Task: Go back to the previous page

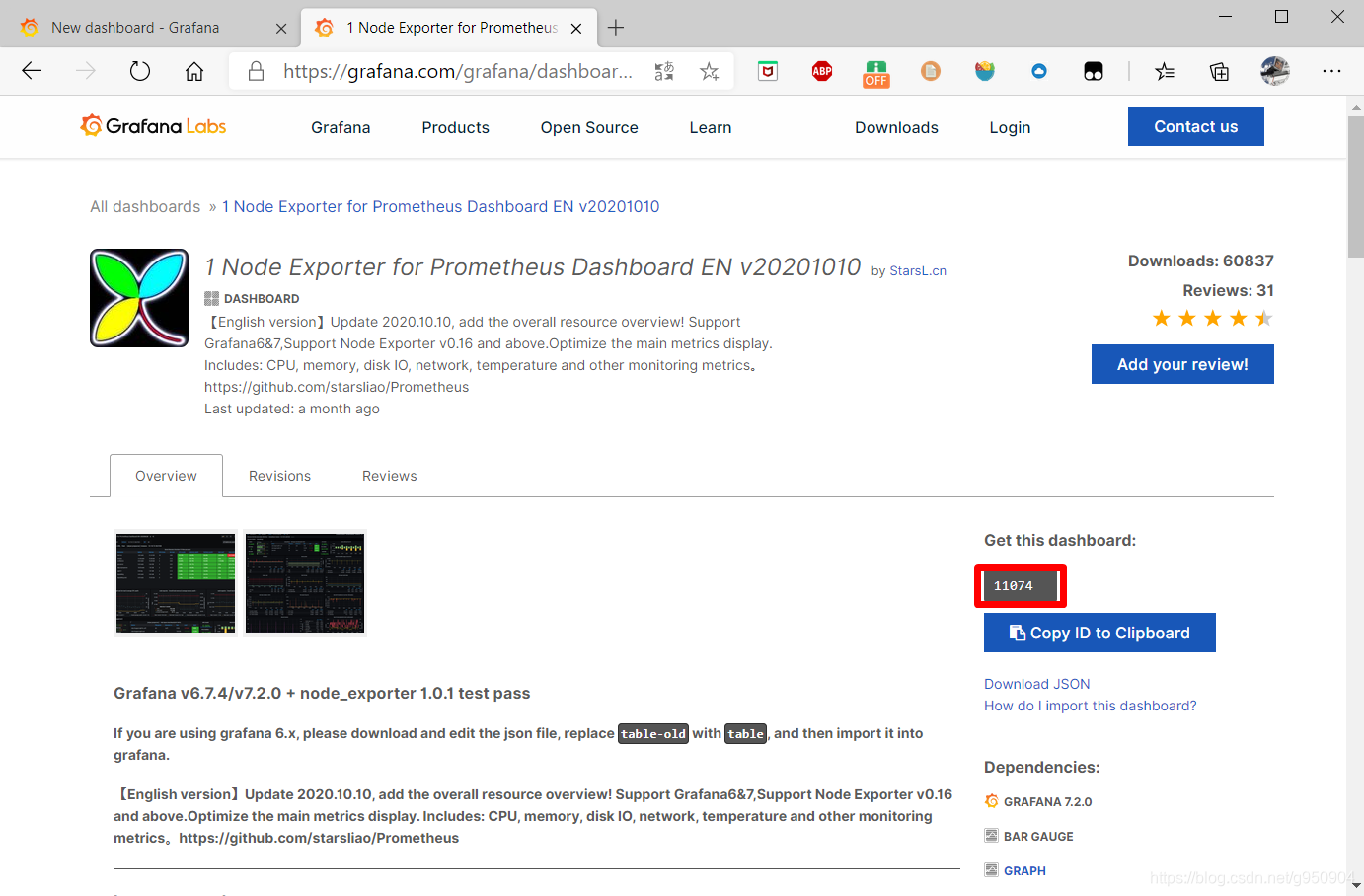Action: tap(32, 71)
